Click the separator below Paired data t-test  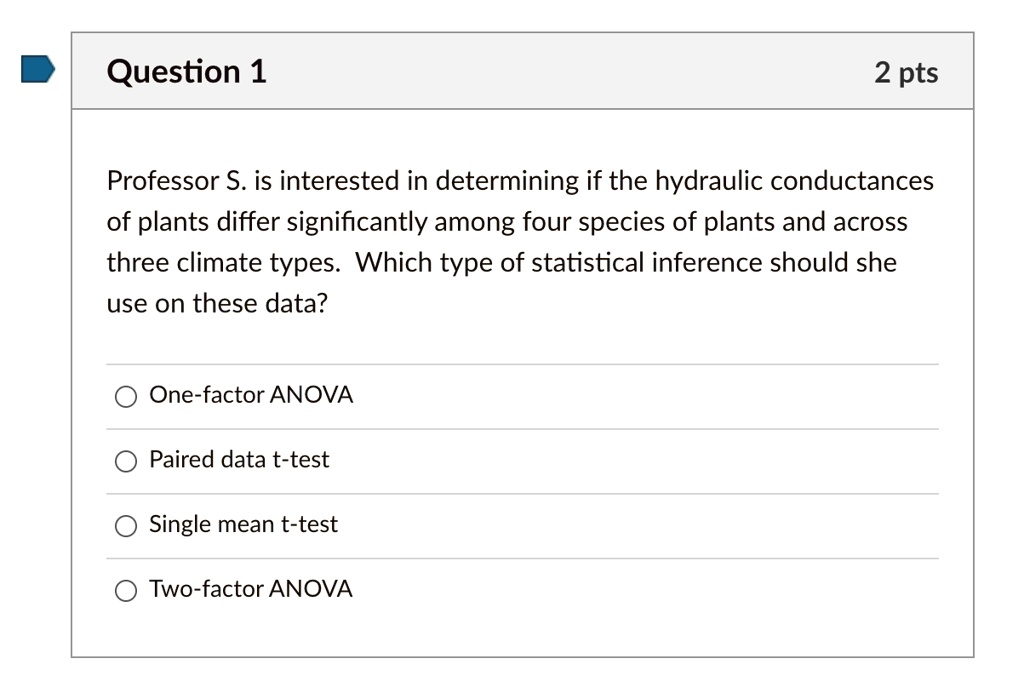pyautogui.click(x=522, y=493)
